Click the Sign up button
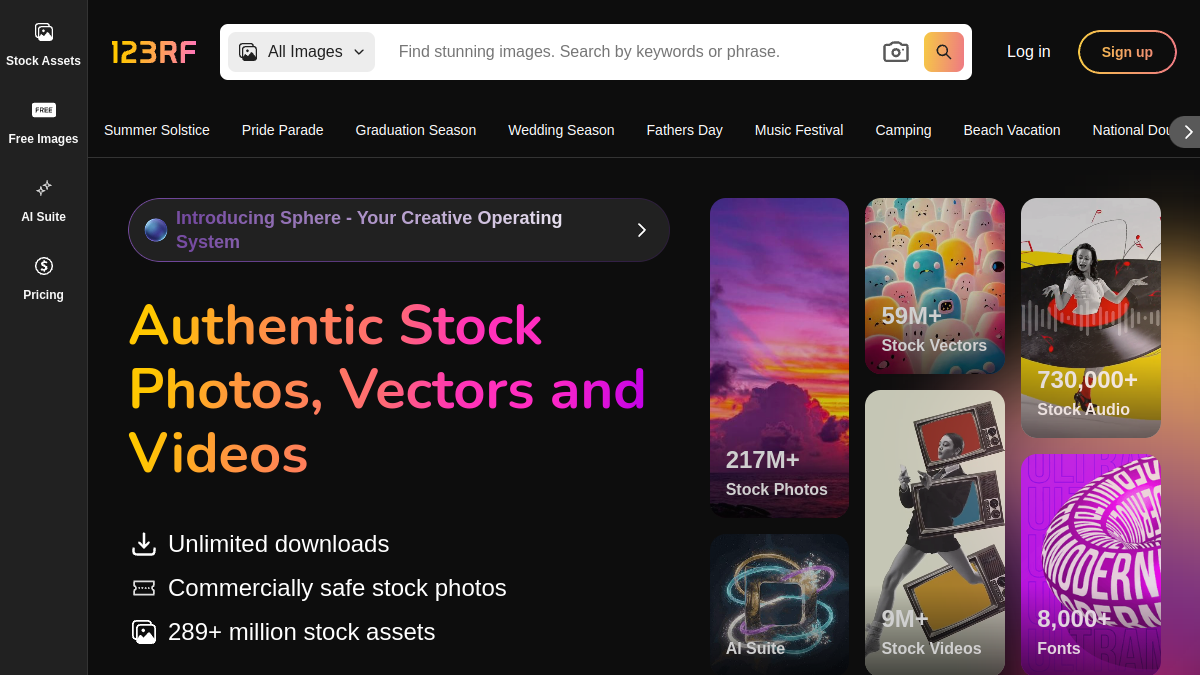 [x=1127, y=52]
